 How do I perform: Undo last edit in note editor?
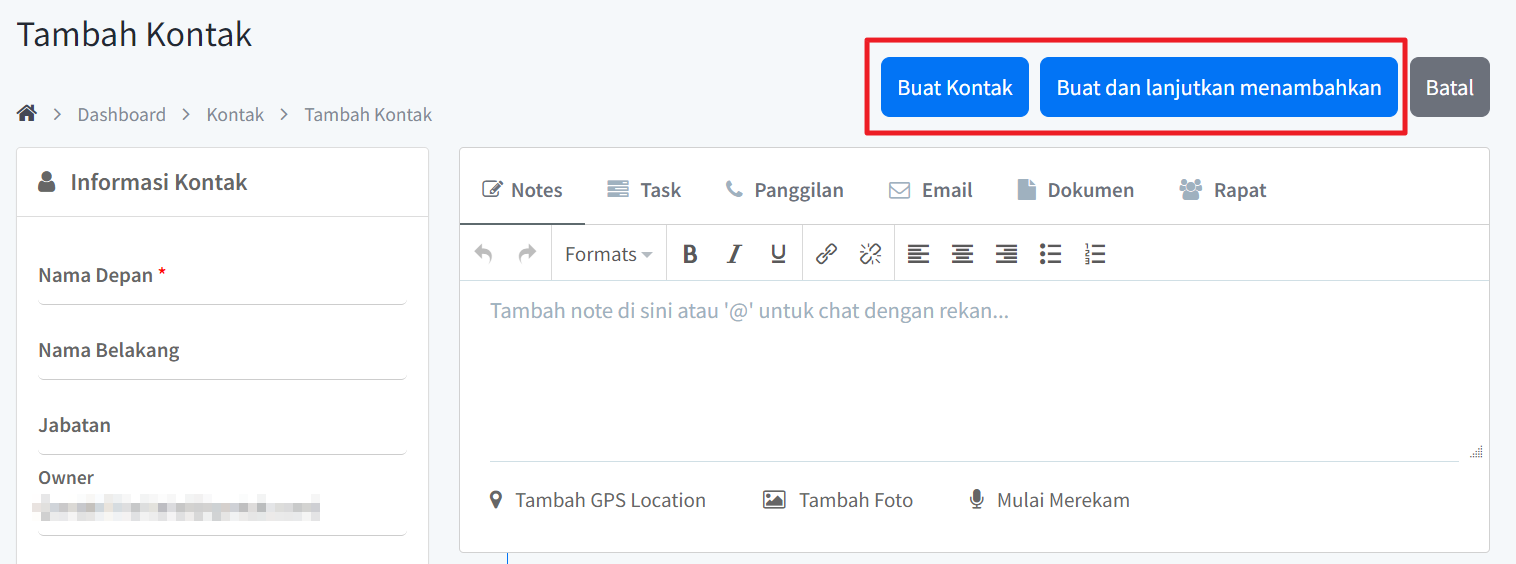484,254
